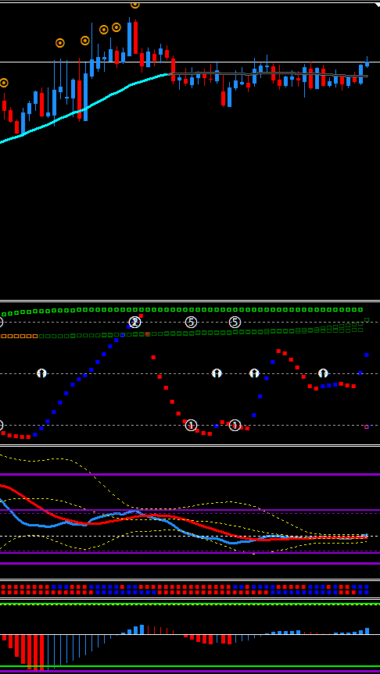Click the bright green line above the histogram
380x674 pixels.
click(190, 604)
